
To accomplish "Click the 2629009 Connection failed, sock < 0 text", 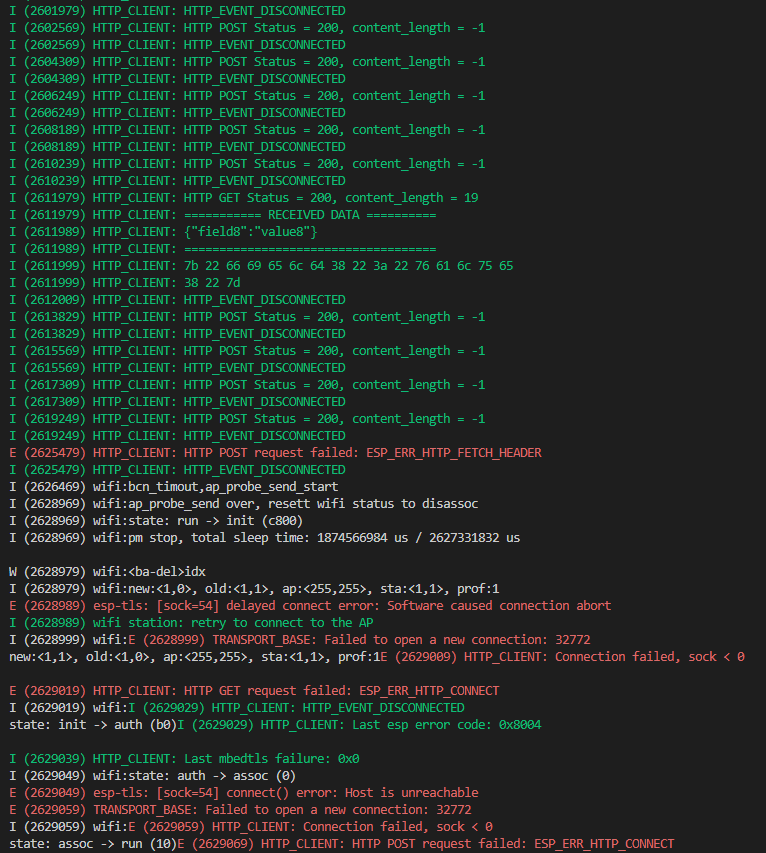I will 562,657.
